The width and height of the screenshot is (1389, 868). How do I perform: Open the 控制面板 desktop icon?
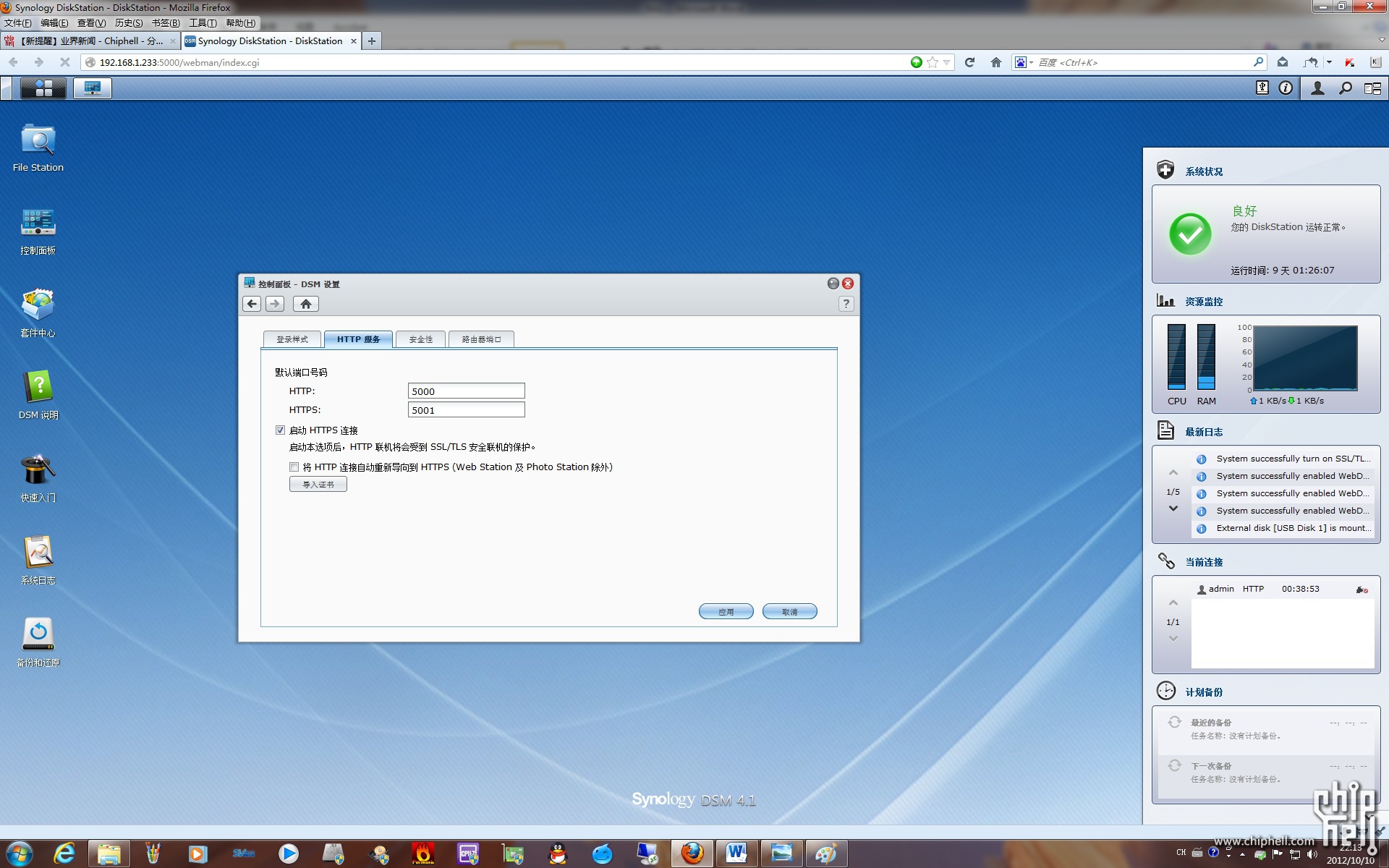(38, 231)
